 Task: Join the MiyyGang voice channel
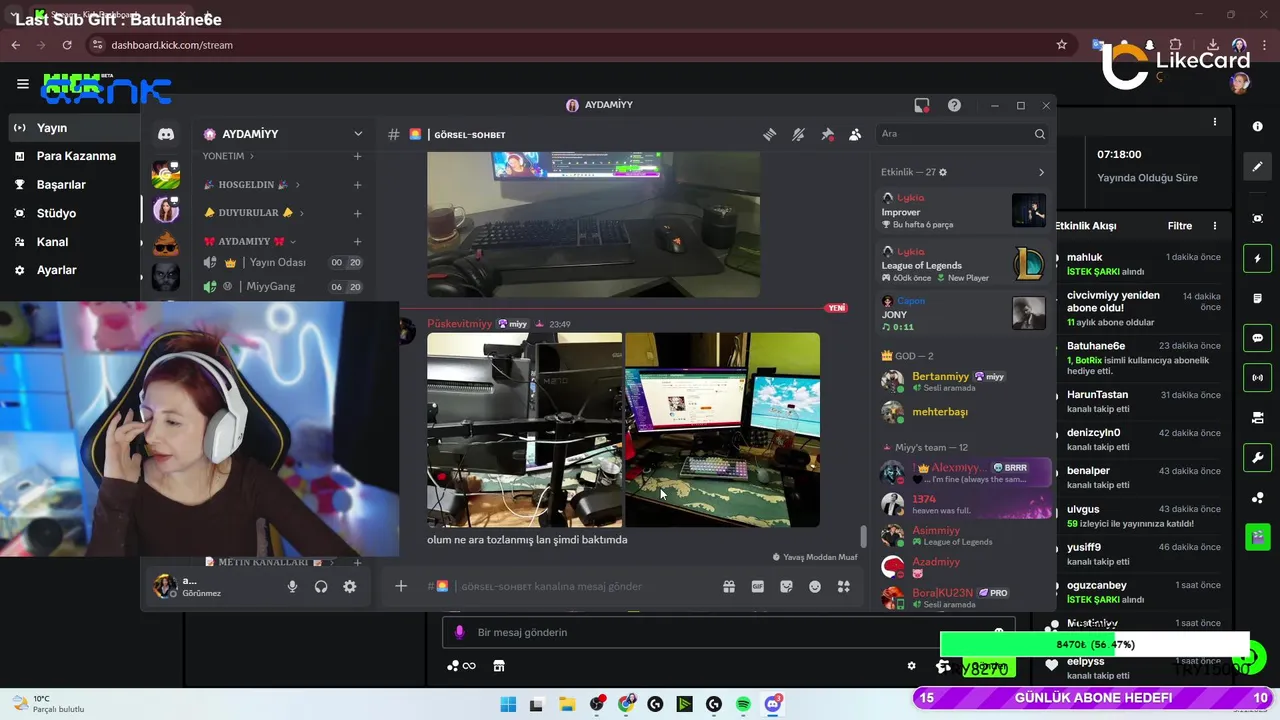pyautogui.click(x=282, y=286)
